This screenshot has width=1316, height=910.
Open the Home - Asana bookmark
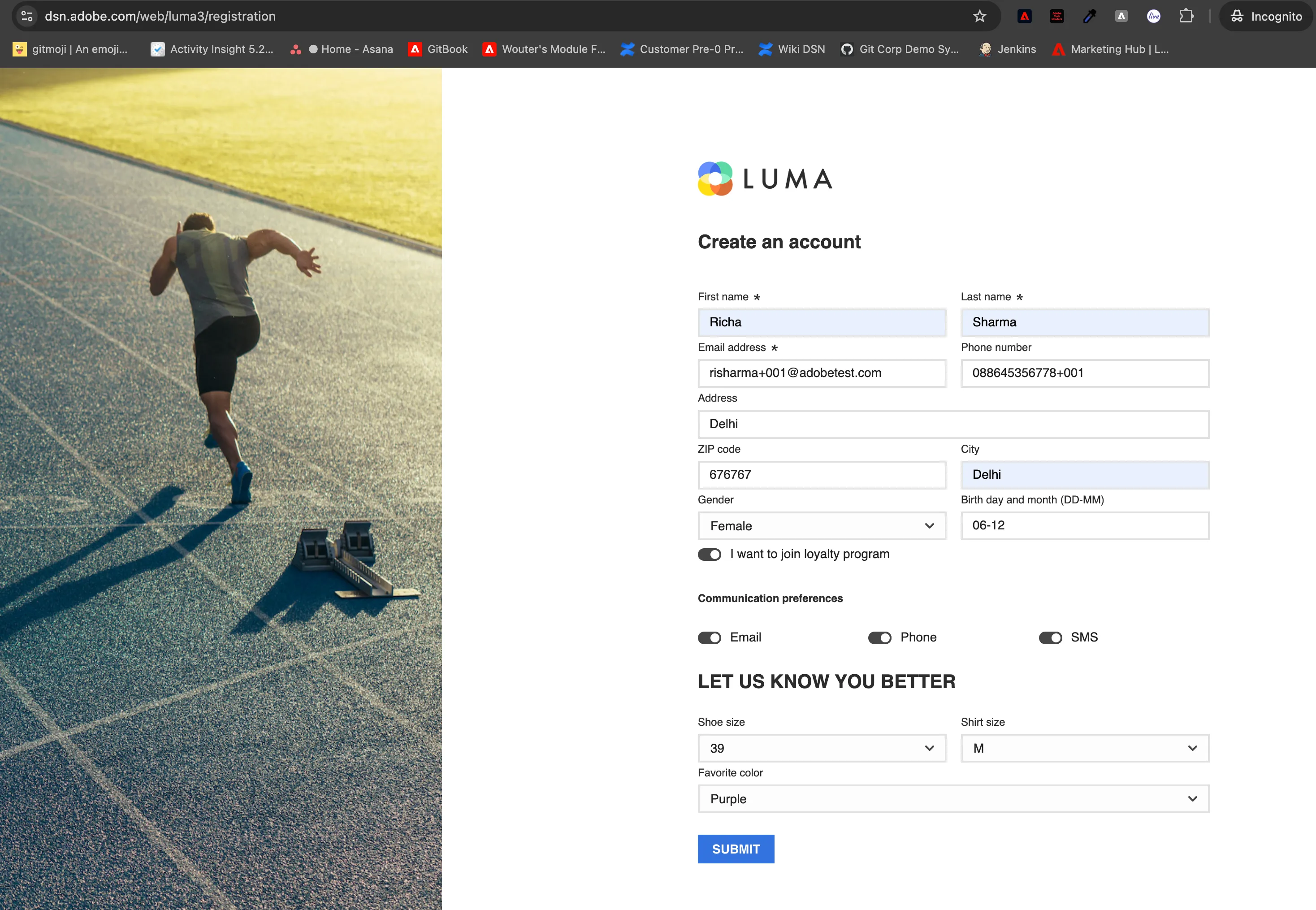click(x=342, y=49)
